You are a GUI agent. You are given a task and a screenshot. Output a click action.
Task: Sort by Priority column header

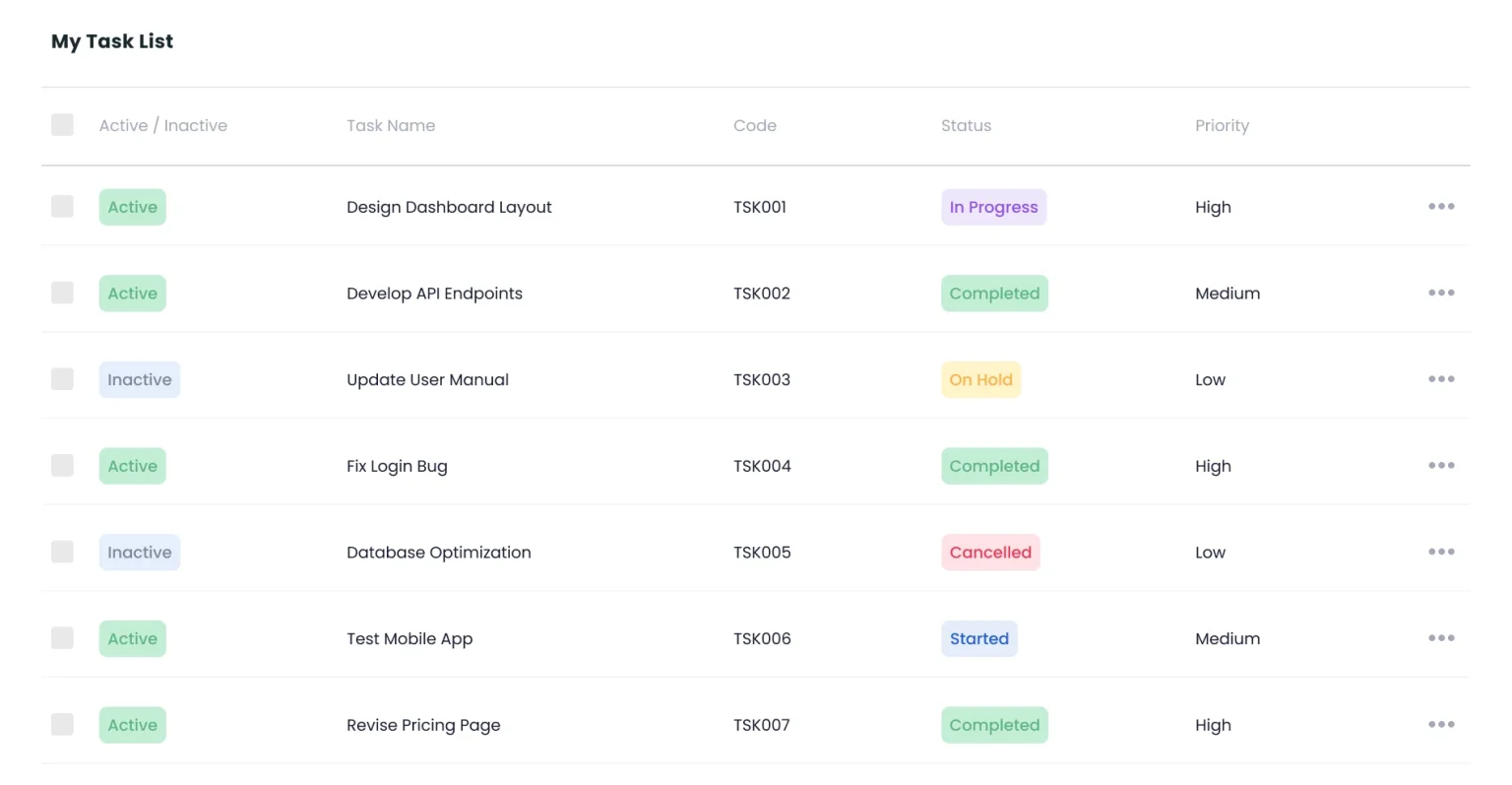(1222, 125)
